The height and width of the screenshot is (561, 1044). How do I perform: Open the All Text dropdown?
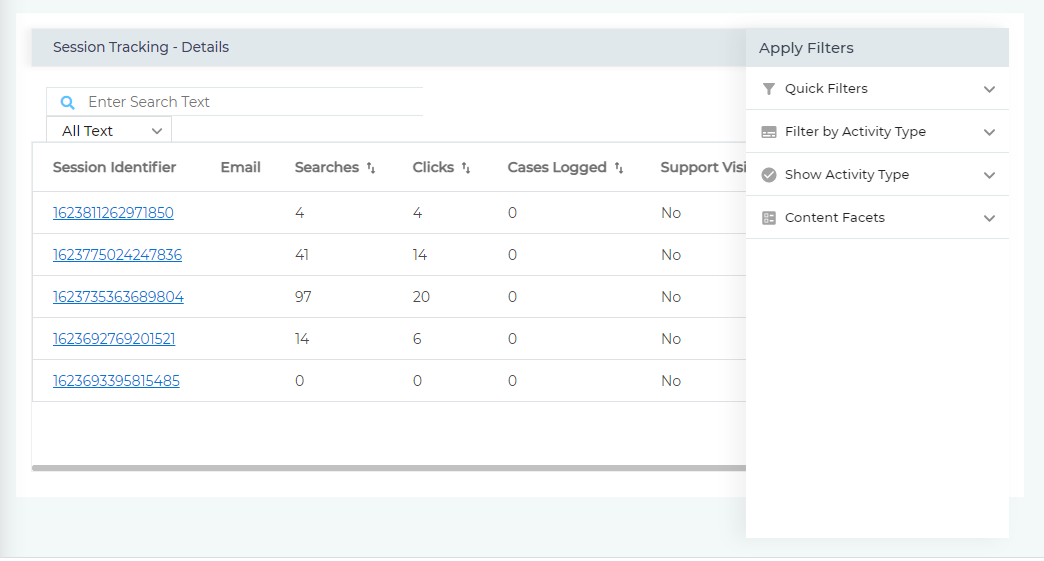[x=110, y=131]
